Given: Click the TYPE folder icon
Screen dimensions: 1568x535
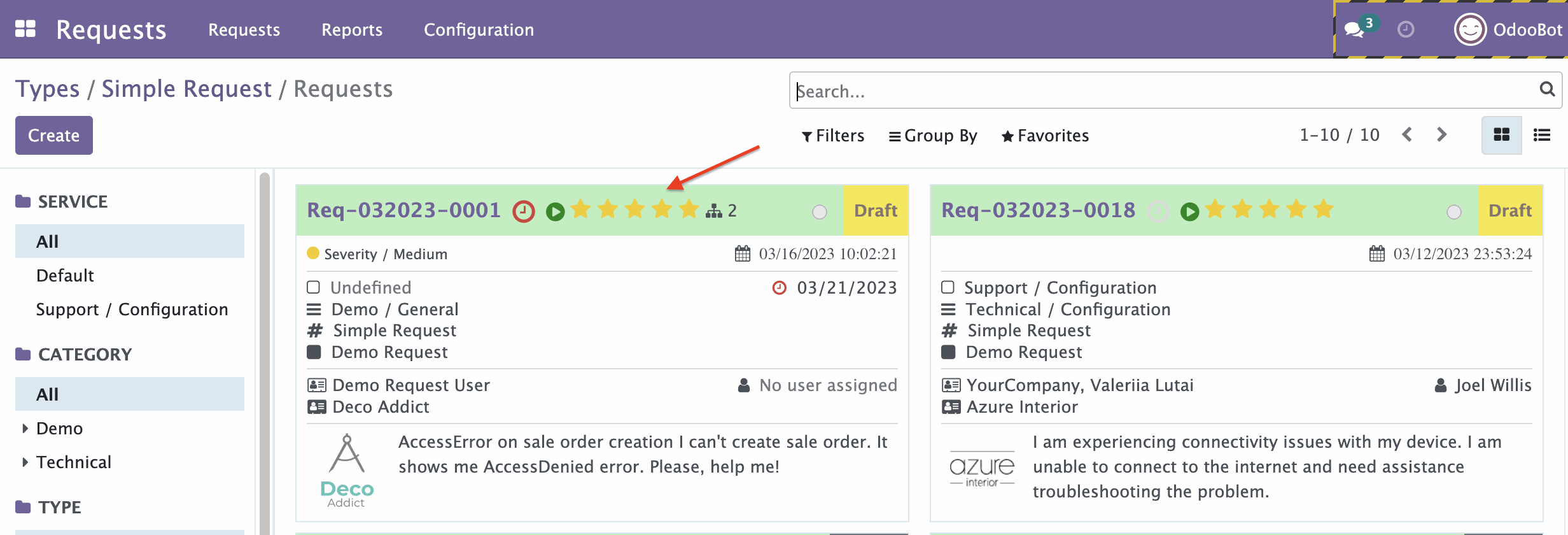Looking at the screenshot, I should pyautogui.click(x=23, y=507).
